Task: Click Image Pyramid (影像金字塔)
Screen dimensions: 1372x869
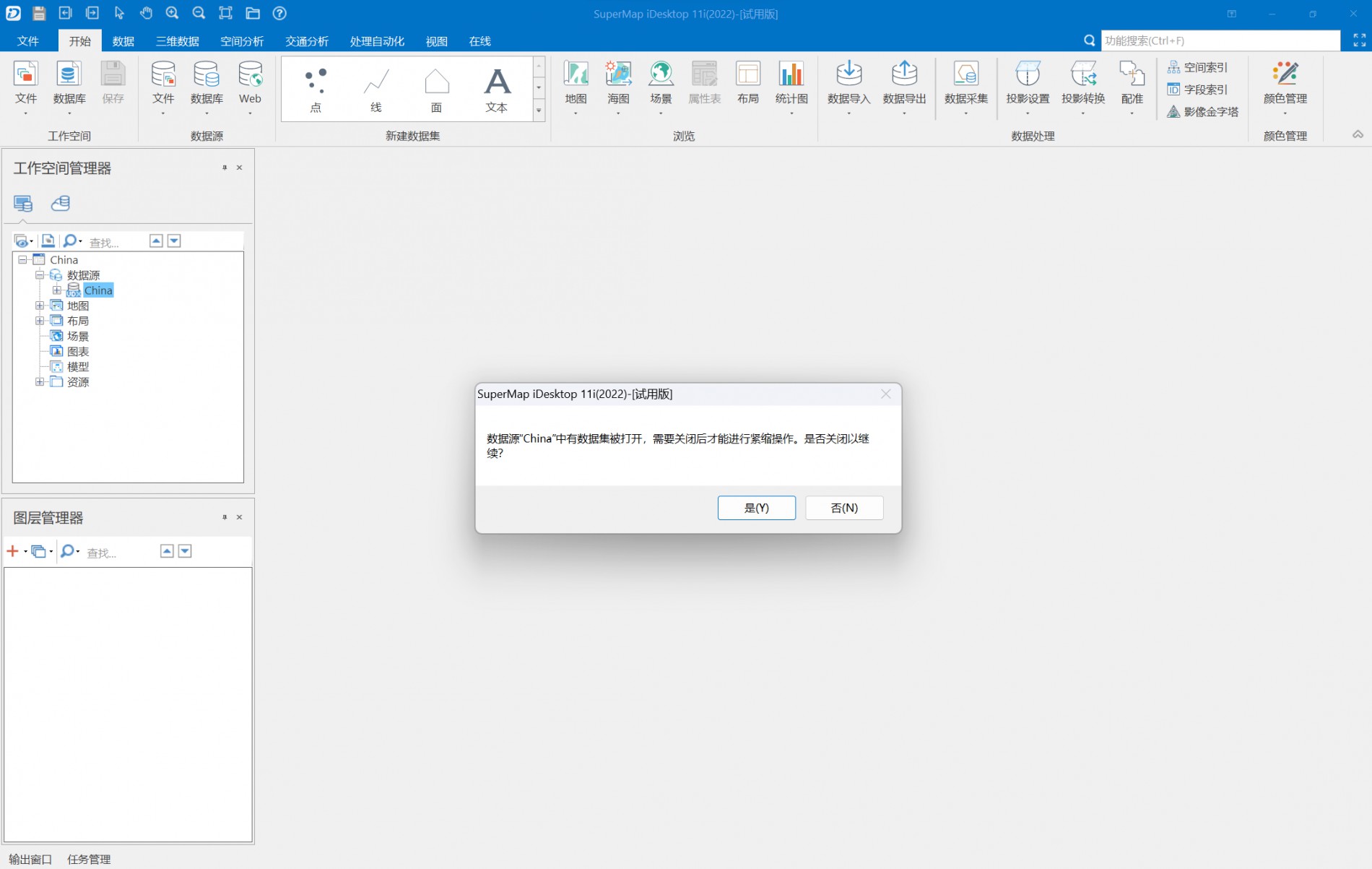Action: [x=1203, y=112]
